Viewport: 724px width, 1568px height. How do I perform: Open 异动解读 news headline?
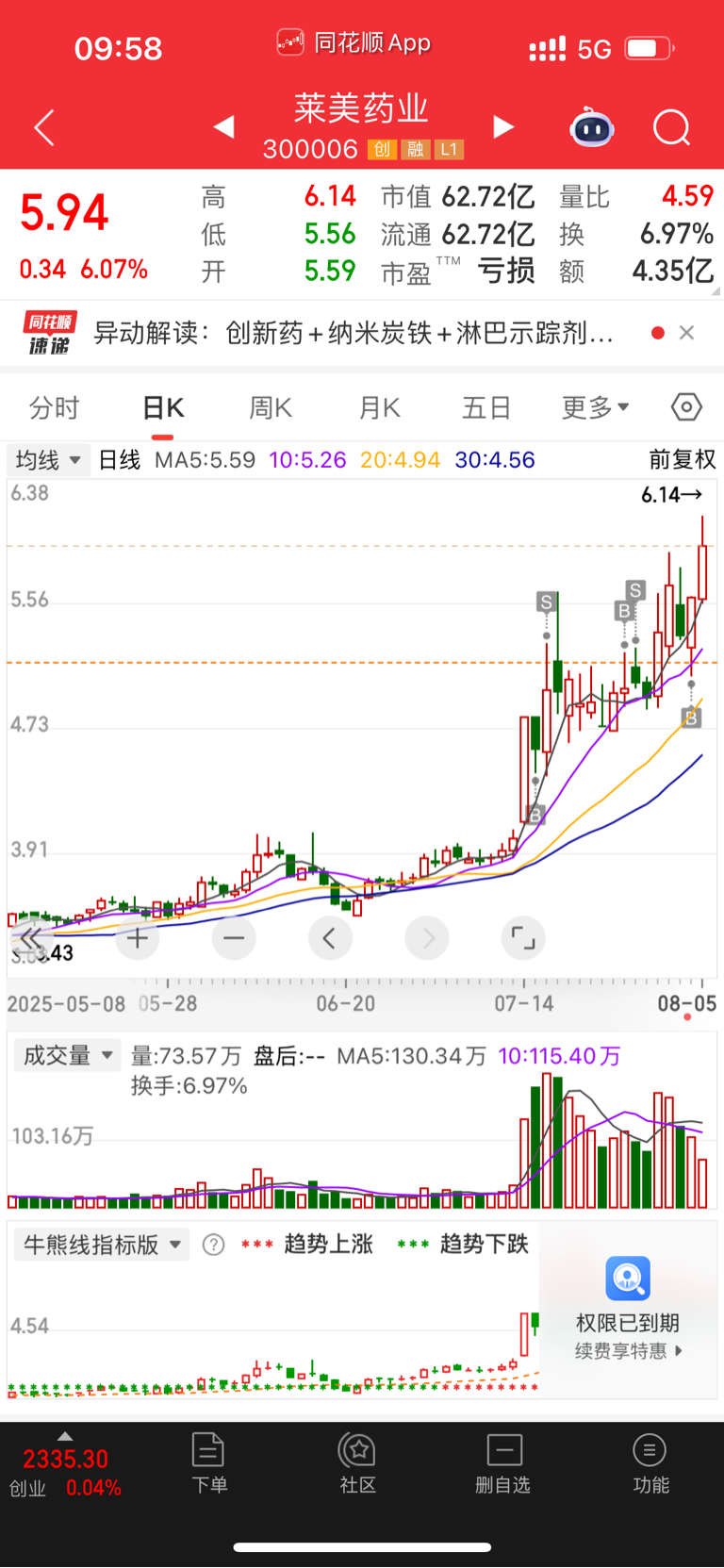354,332
